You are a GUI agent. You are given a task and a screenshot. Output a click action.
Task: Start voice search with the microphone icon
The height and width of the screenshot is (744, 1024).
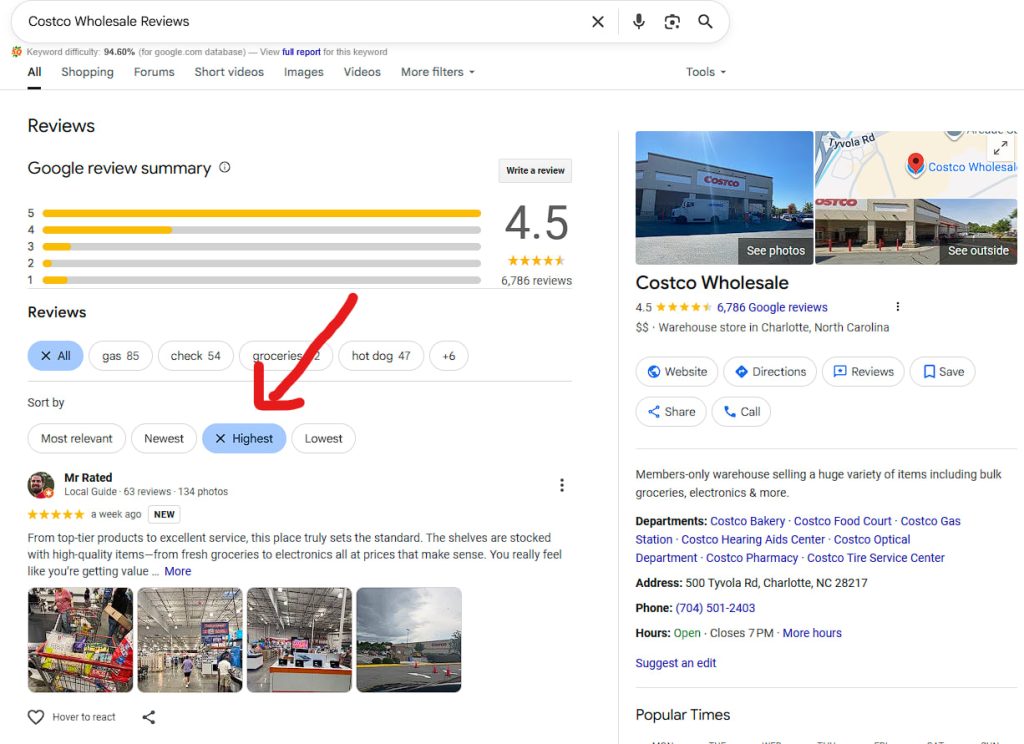[639, 22]
